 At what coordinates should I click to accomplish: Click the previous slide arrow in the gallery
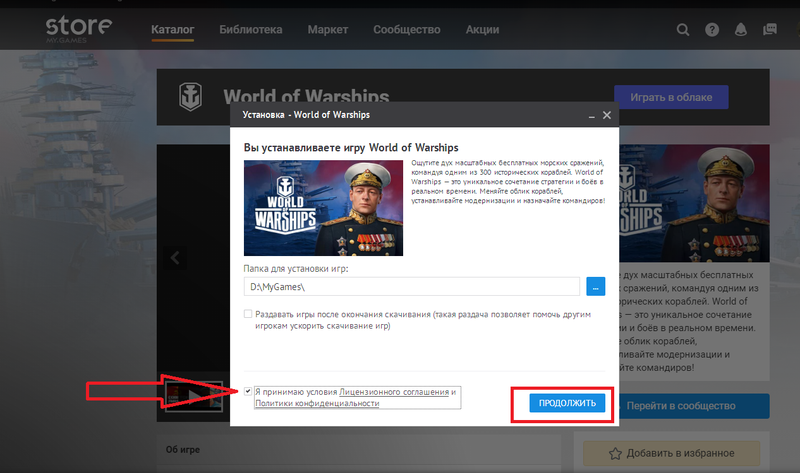coord(175,258)
